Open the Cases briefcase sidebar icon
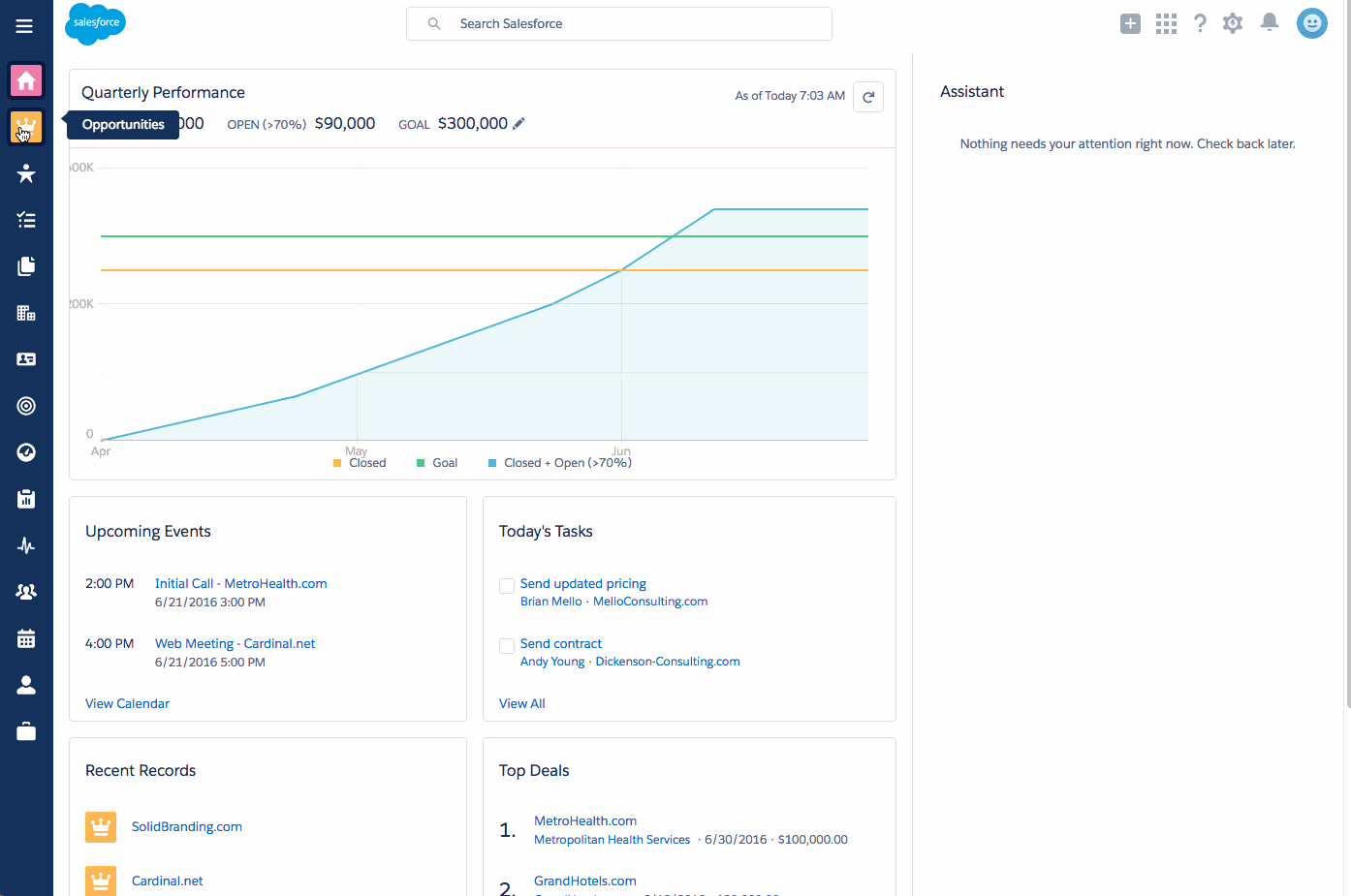The height and width of the screenshot is (896, 1351). coord(26,731)
